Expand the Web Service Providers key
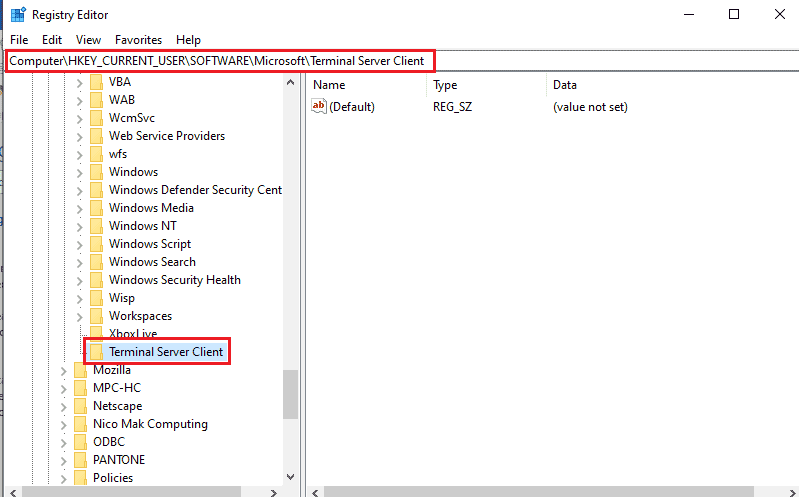799x497 pixels. tap(79, 137)
